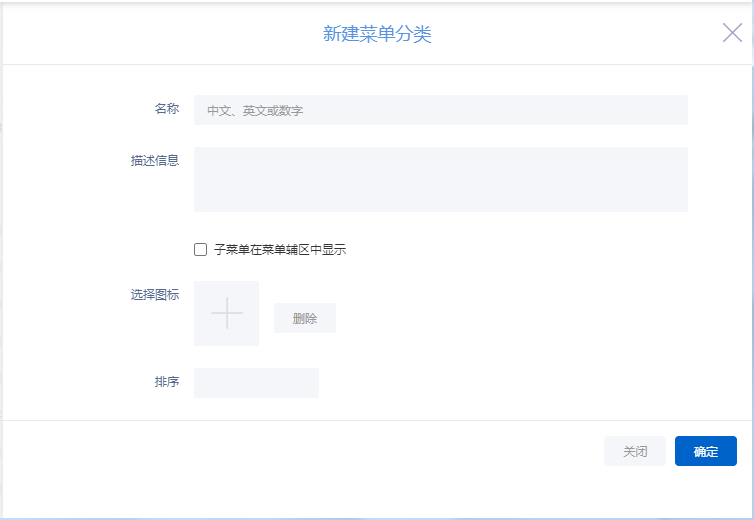Enable 子菜单在菜单辅区中显示 checkbox
The width and height of the screenshot is (754, 520).
pos(201,250)
